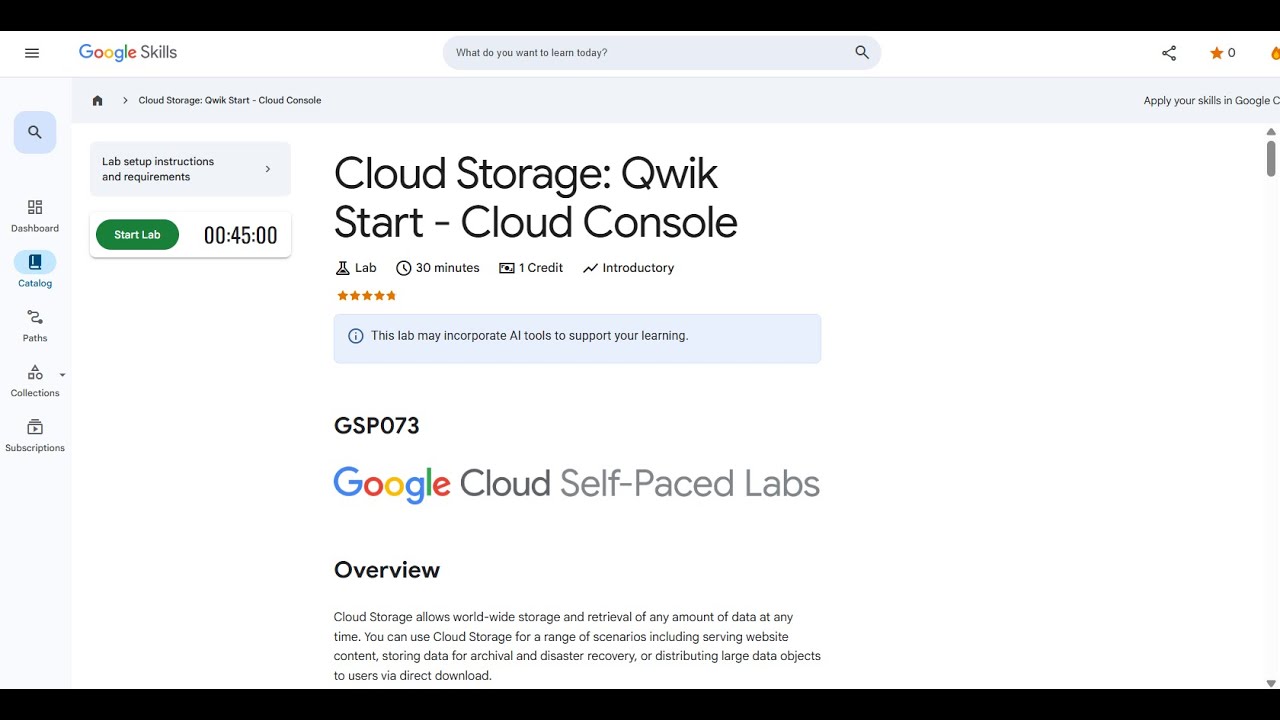Click the share icon
1280x720 pixels.
[x=1169, y=53]
